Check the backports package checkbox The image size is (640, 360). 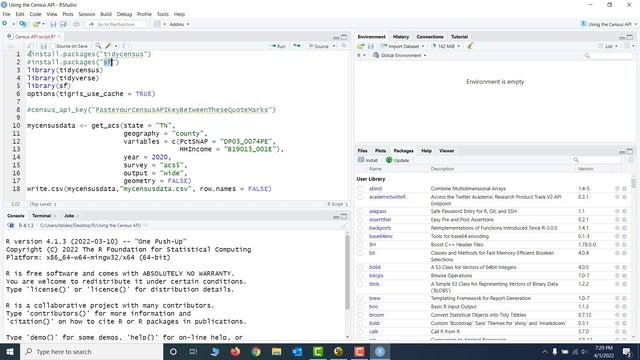pos(360,228)
